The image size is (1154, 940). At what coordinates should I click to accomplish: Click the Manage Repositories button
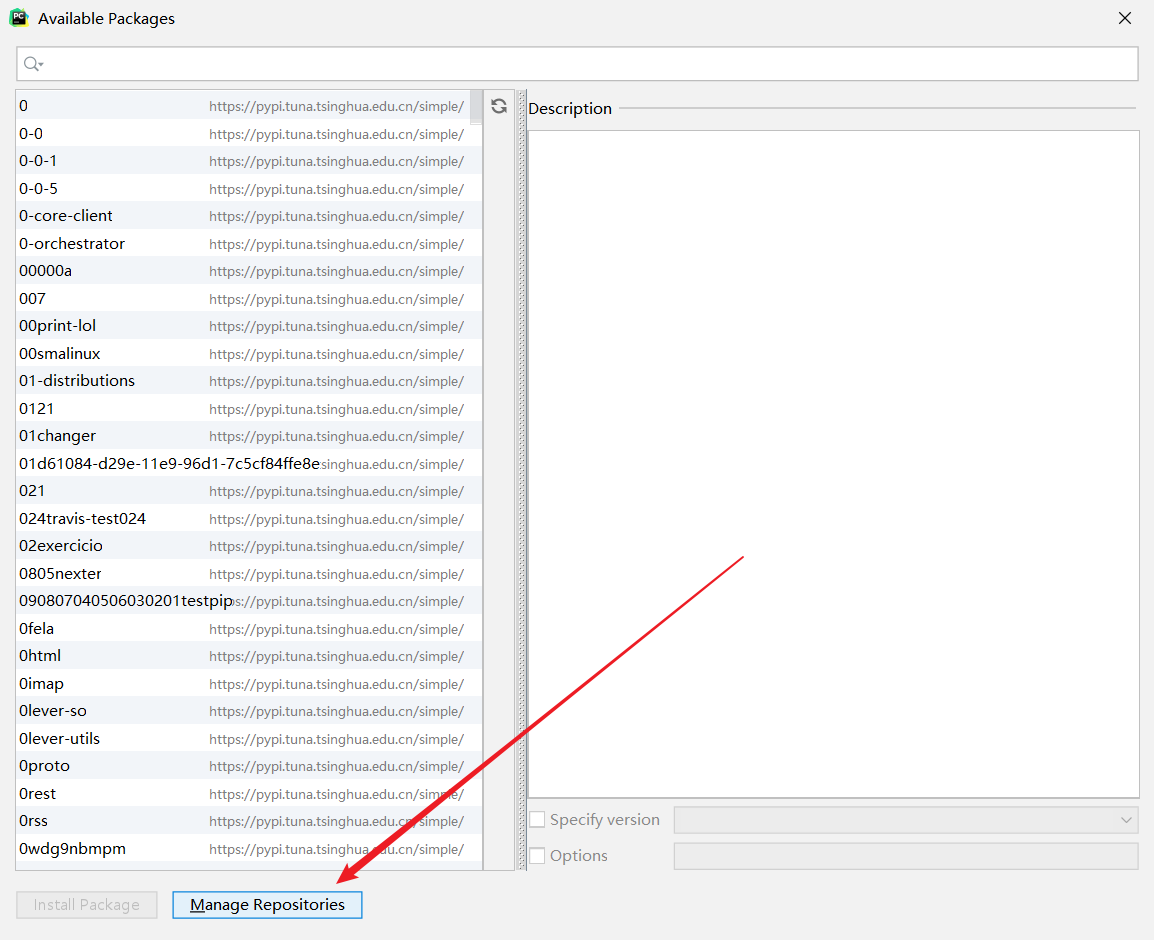(x=267, y=905)
